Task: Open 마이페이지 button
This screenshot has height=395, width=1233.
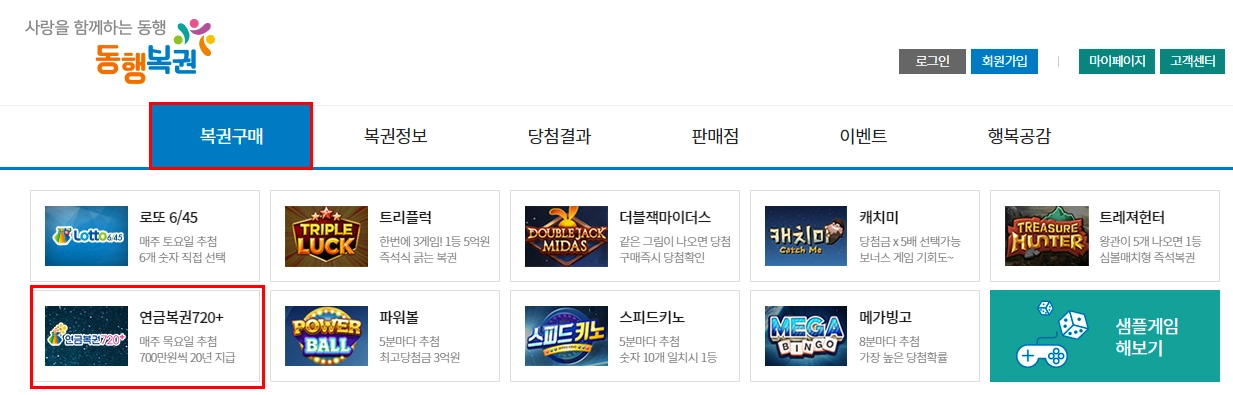Action: (x=1118, y=61)
